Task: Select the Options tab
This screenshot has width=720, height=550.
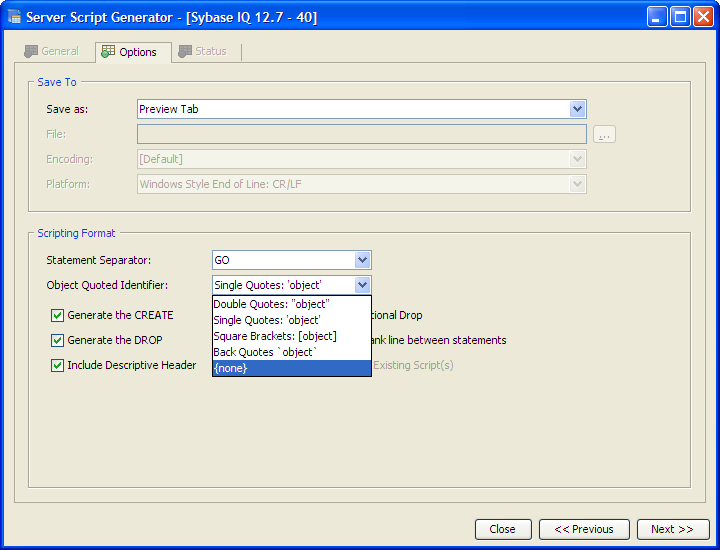Action: click(133, 52)
